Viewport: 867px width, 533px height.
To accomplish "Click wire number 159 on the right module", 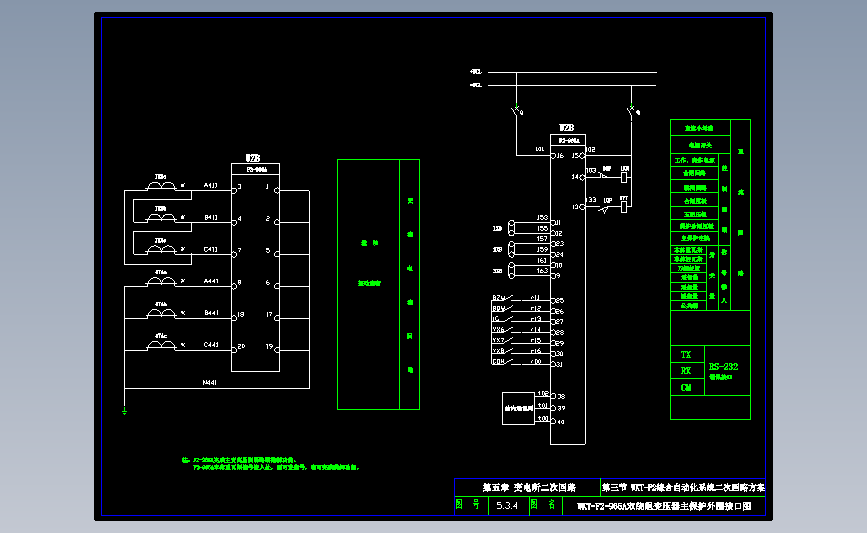I will tap(542, 249).
